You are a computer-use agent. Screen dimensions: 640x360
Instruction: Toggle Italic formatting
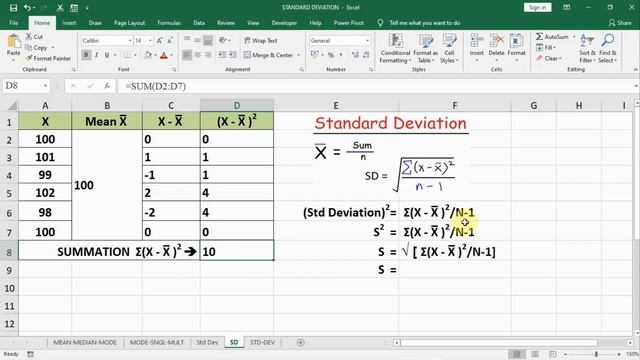(x=96, y=55)
